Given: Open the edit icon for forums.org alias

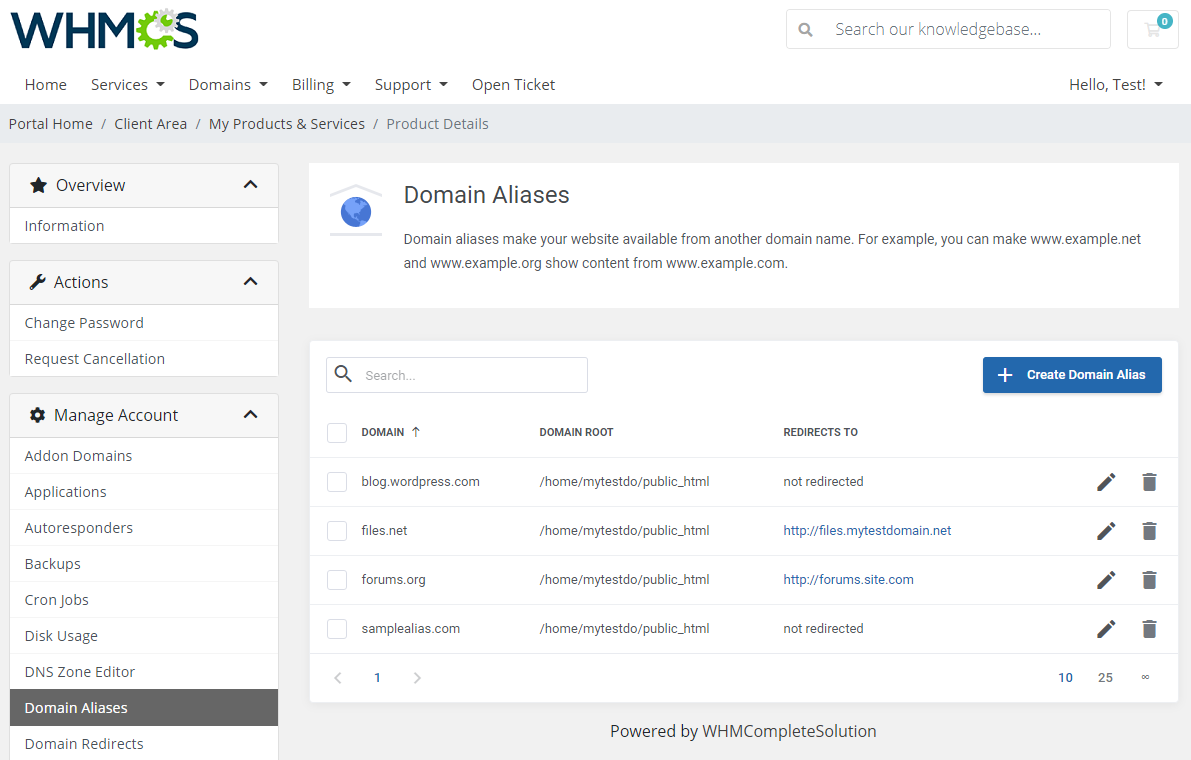Looking at the screenshot, I should [1106, 579].
